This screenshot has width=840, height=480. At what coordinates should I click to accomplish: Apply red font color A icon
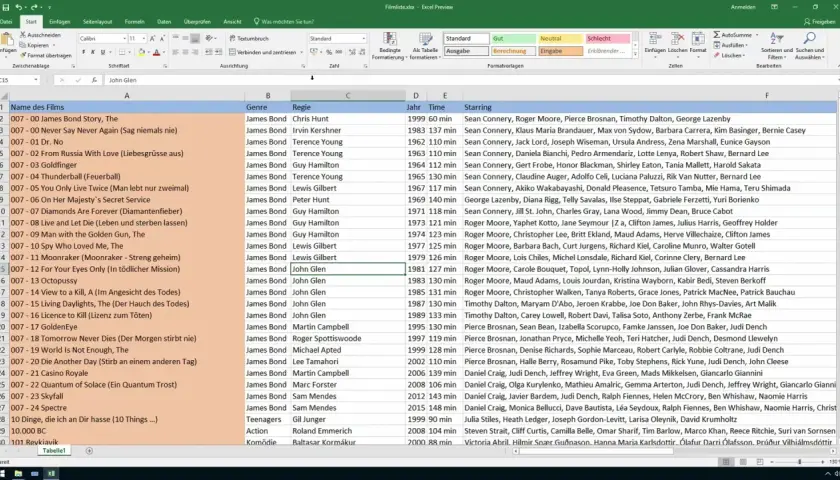coord(156,52)
